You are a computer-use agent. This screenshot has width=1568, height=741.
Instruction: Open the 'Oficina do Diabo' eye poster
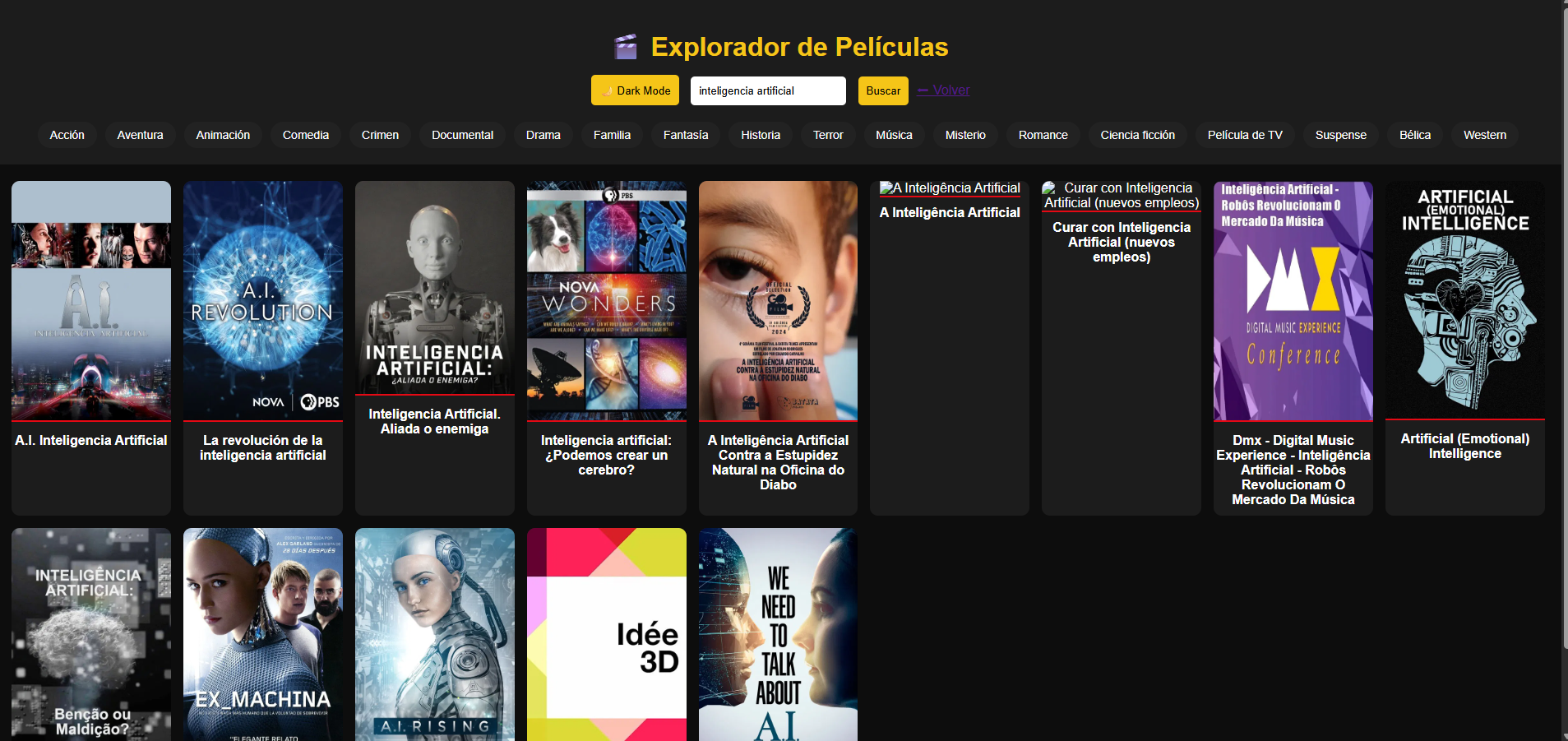coord(779,301)
